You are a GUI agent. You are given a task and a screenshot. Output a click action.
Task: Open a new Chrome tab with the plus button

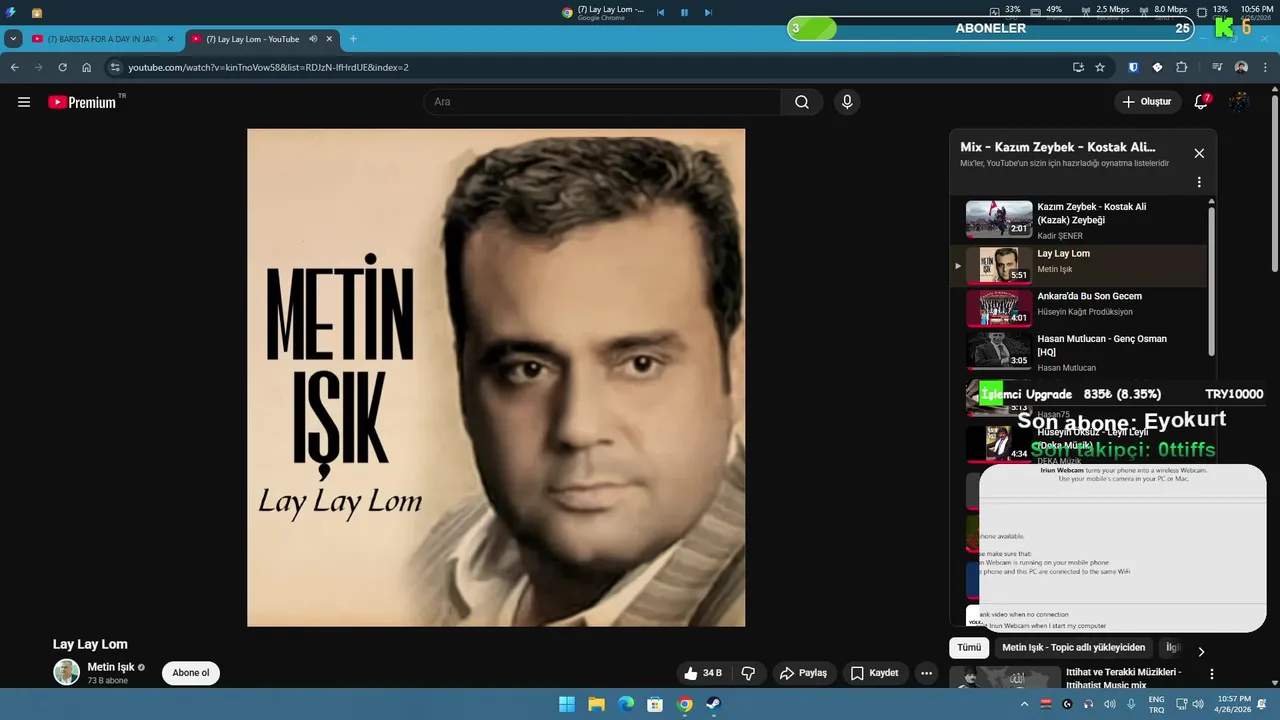(x=353, y=39)
